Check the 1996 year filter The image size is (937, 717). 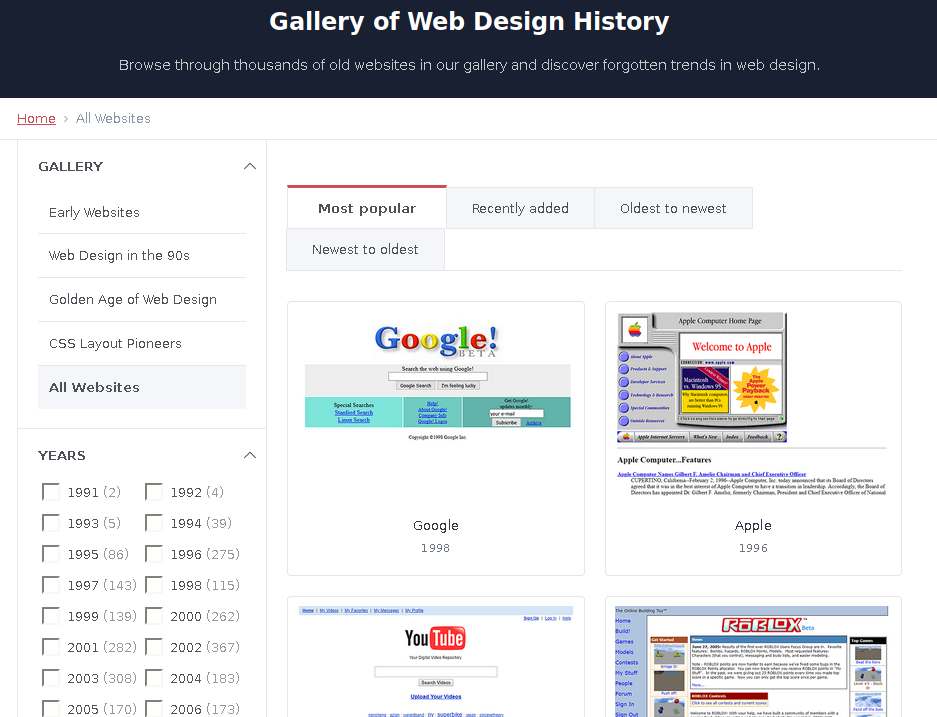(x=154, y=554)
